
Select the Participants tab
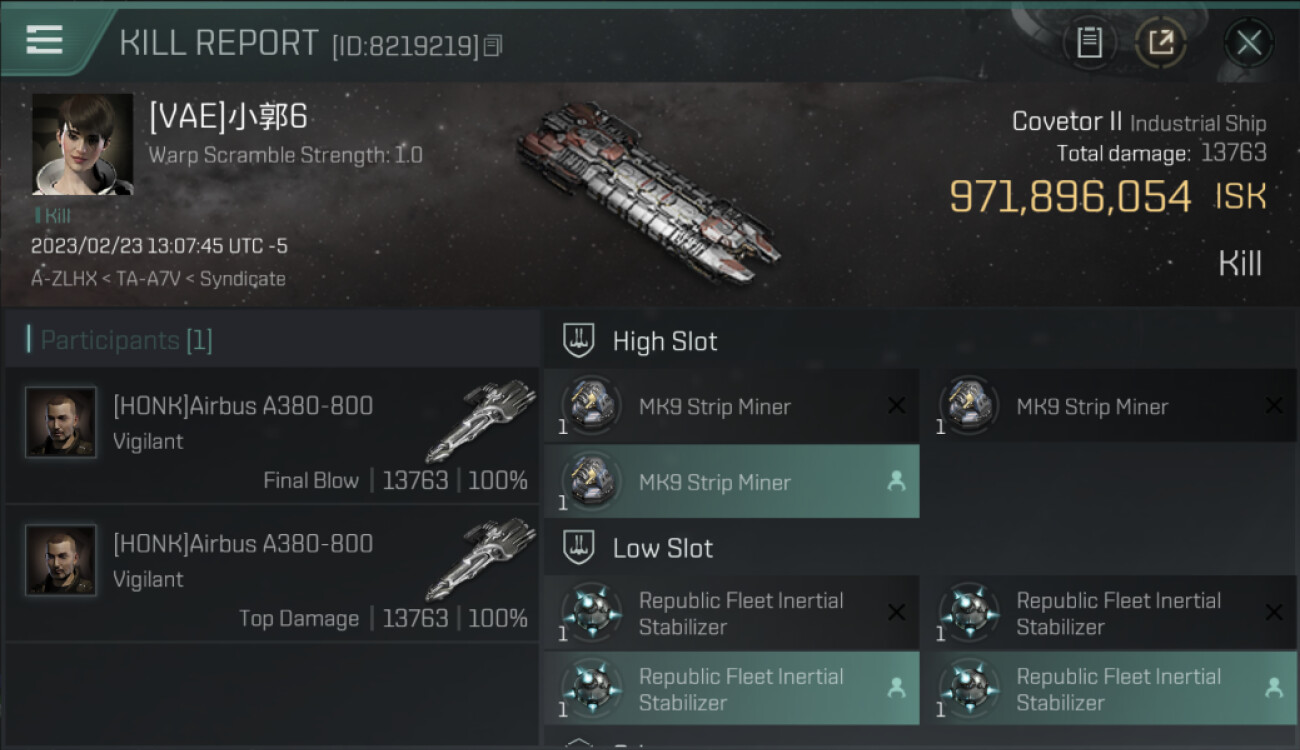[126, 340]
